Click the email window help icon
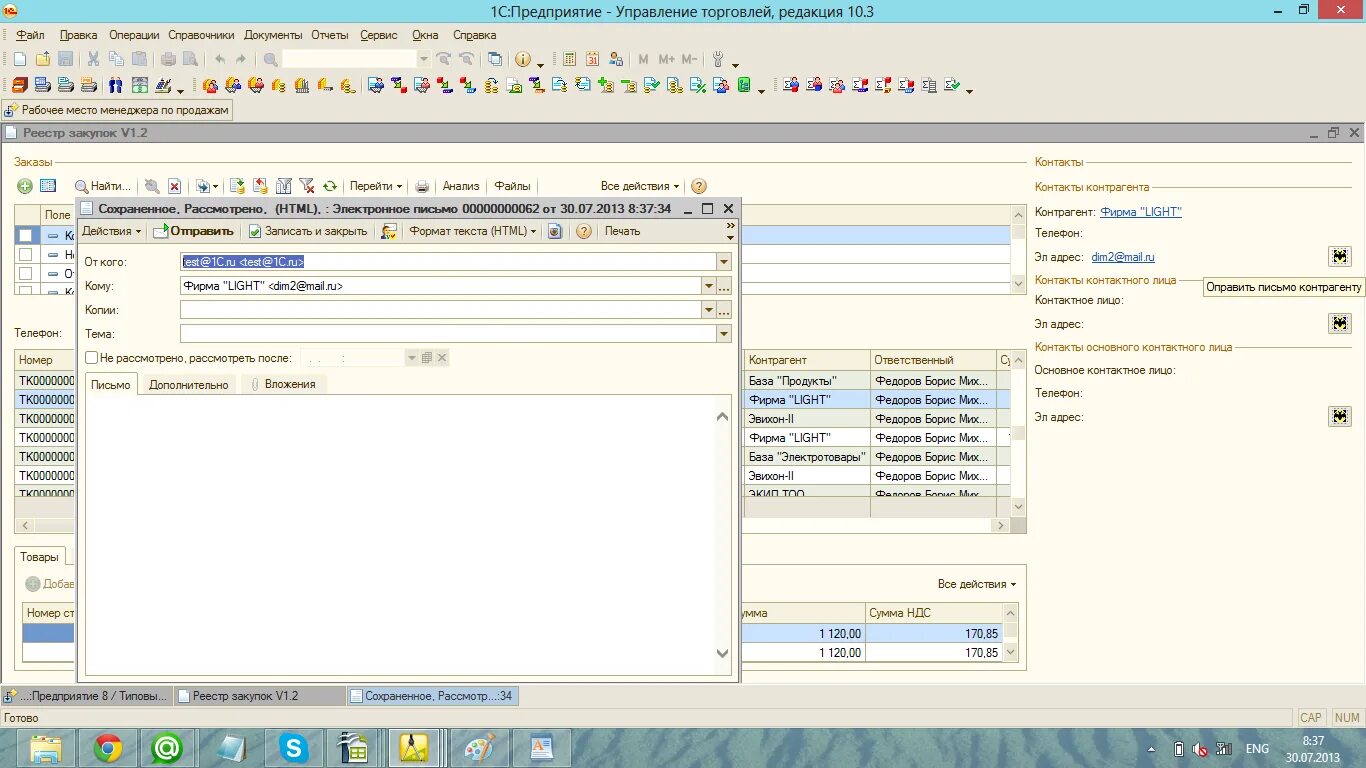The height and width of the screenshot is (768, 1366). coord(584,231)
